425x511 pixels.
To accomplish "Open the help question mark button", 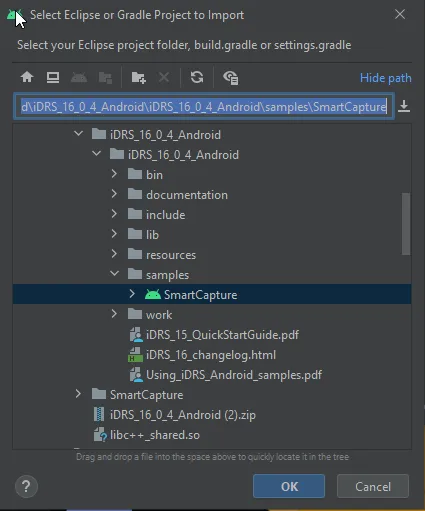I will pos(26,486).
